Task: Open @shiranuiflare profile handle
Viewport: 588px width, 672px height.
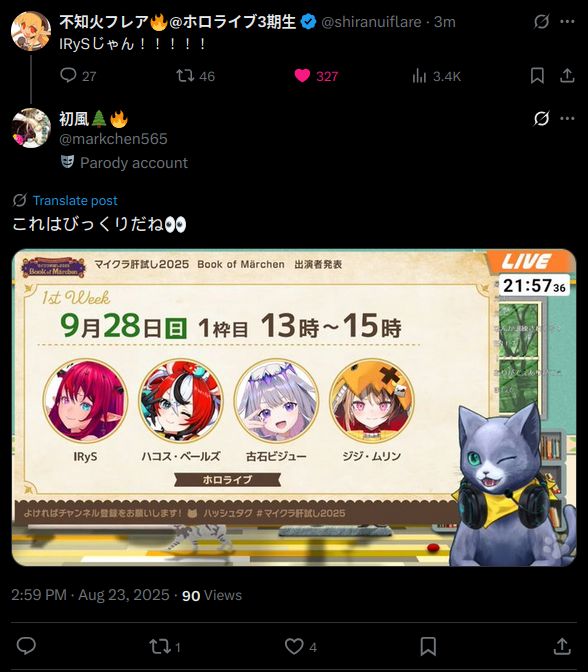Action: click(x=371, y=22)
